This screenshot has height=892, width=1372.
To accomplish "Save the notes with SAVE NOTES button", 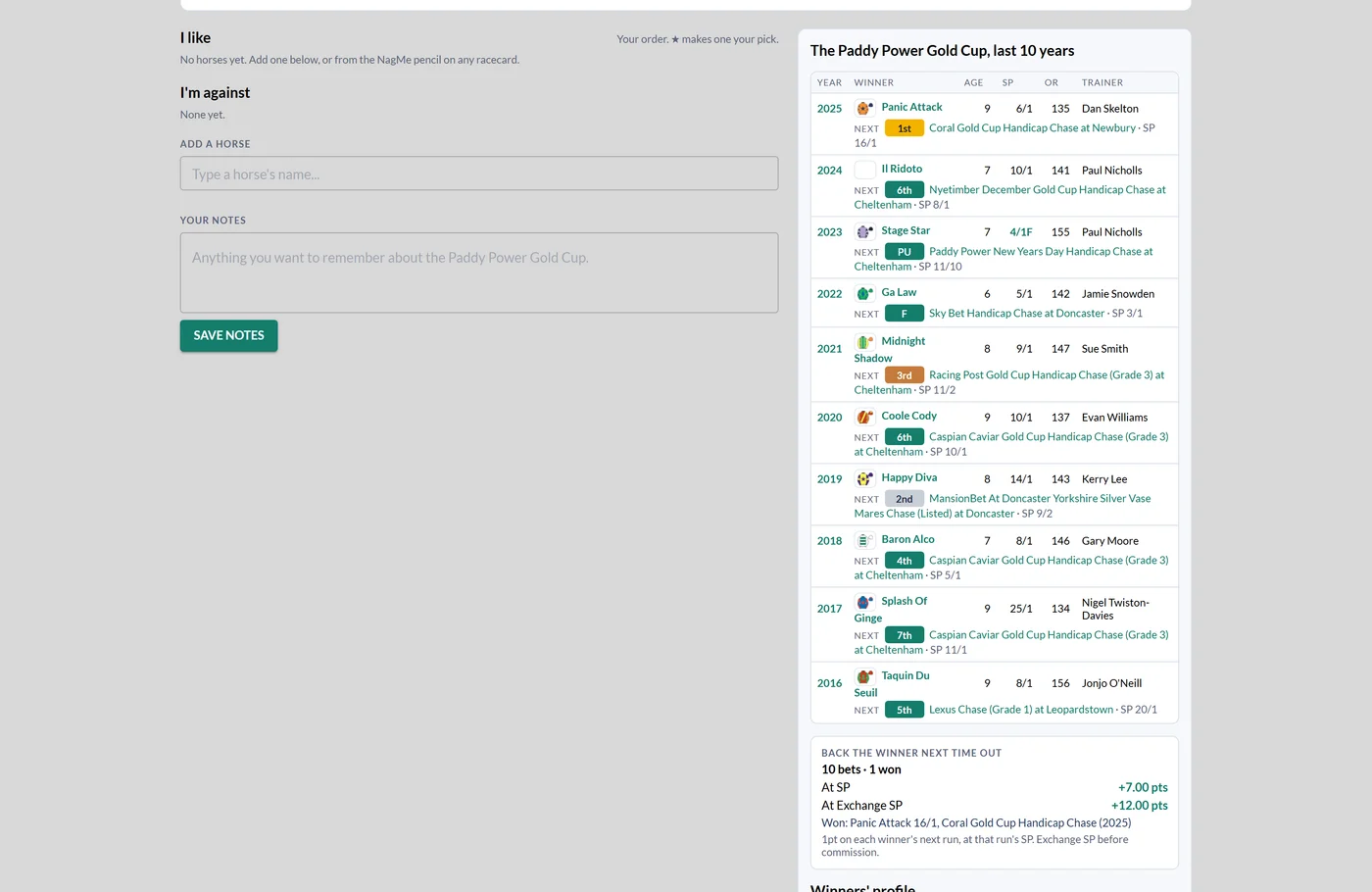I will tap(228, 335).
